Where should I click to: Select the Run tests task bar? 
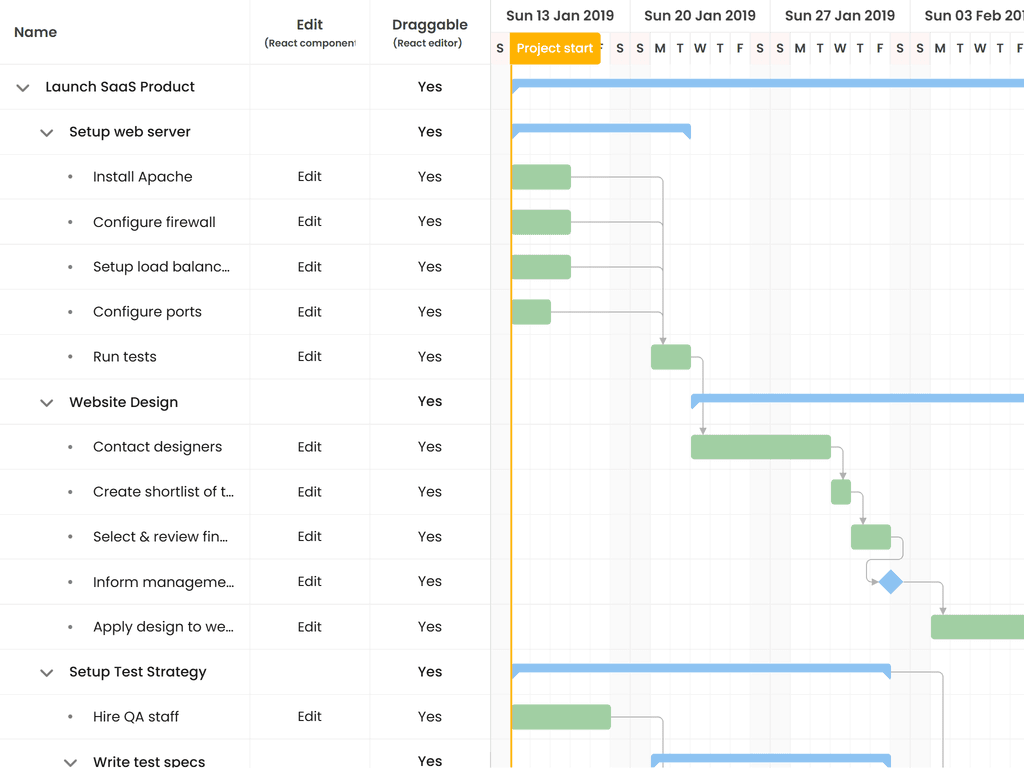[x=670, y=357]
